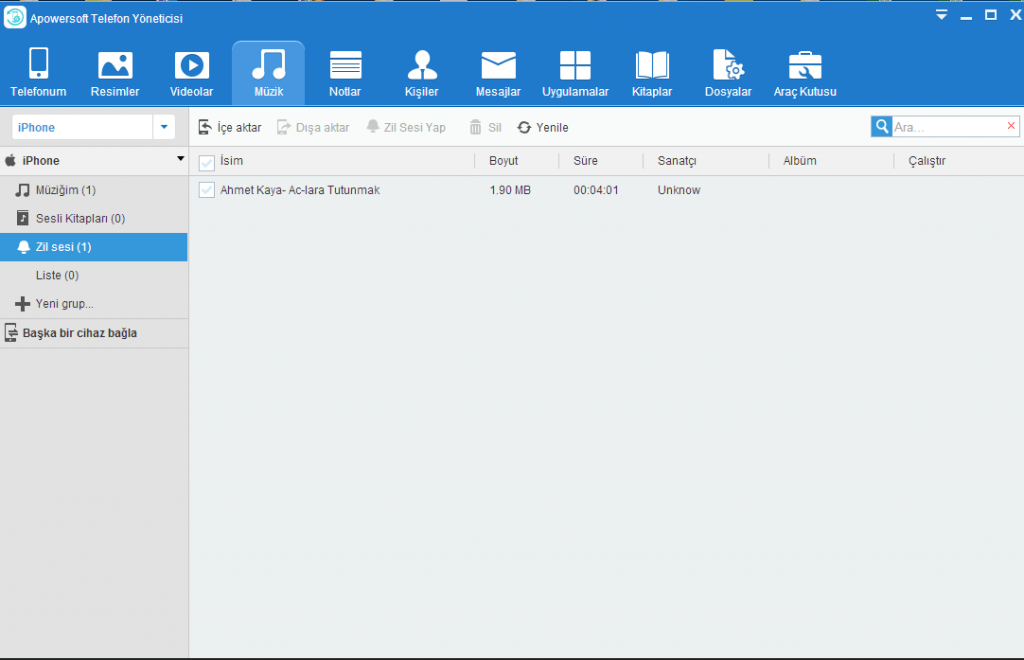Collapse the iPhone tree section
This screenshot has width=1024, height=660.
click(181, 159)
